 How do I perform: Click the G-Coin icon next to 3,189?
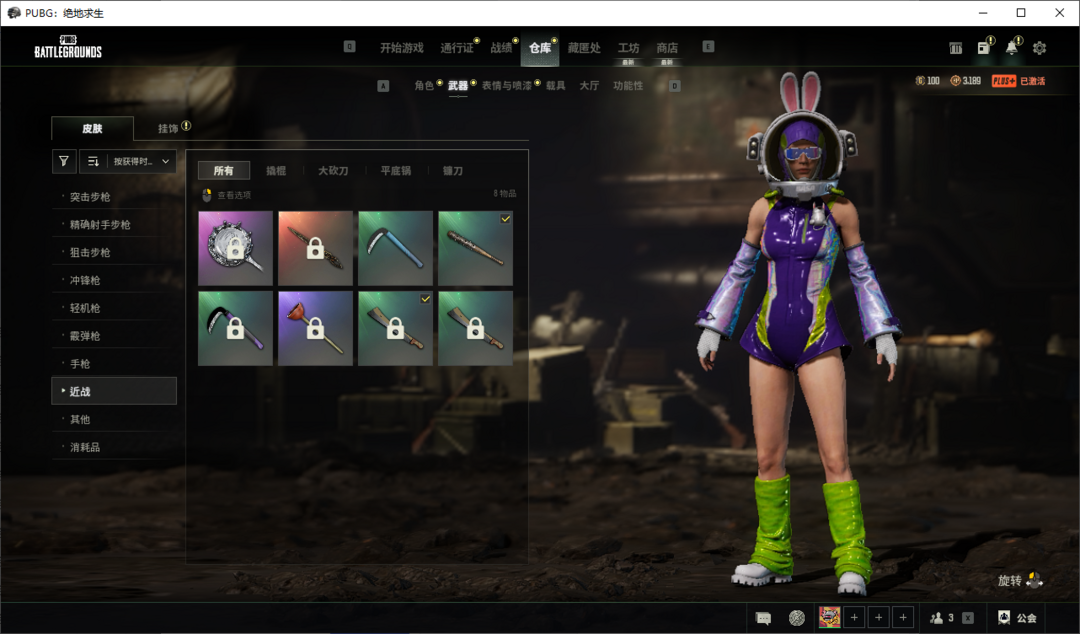(x=955, y=81)
